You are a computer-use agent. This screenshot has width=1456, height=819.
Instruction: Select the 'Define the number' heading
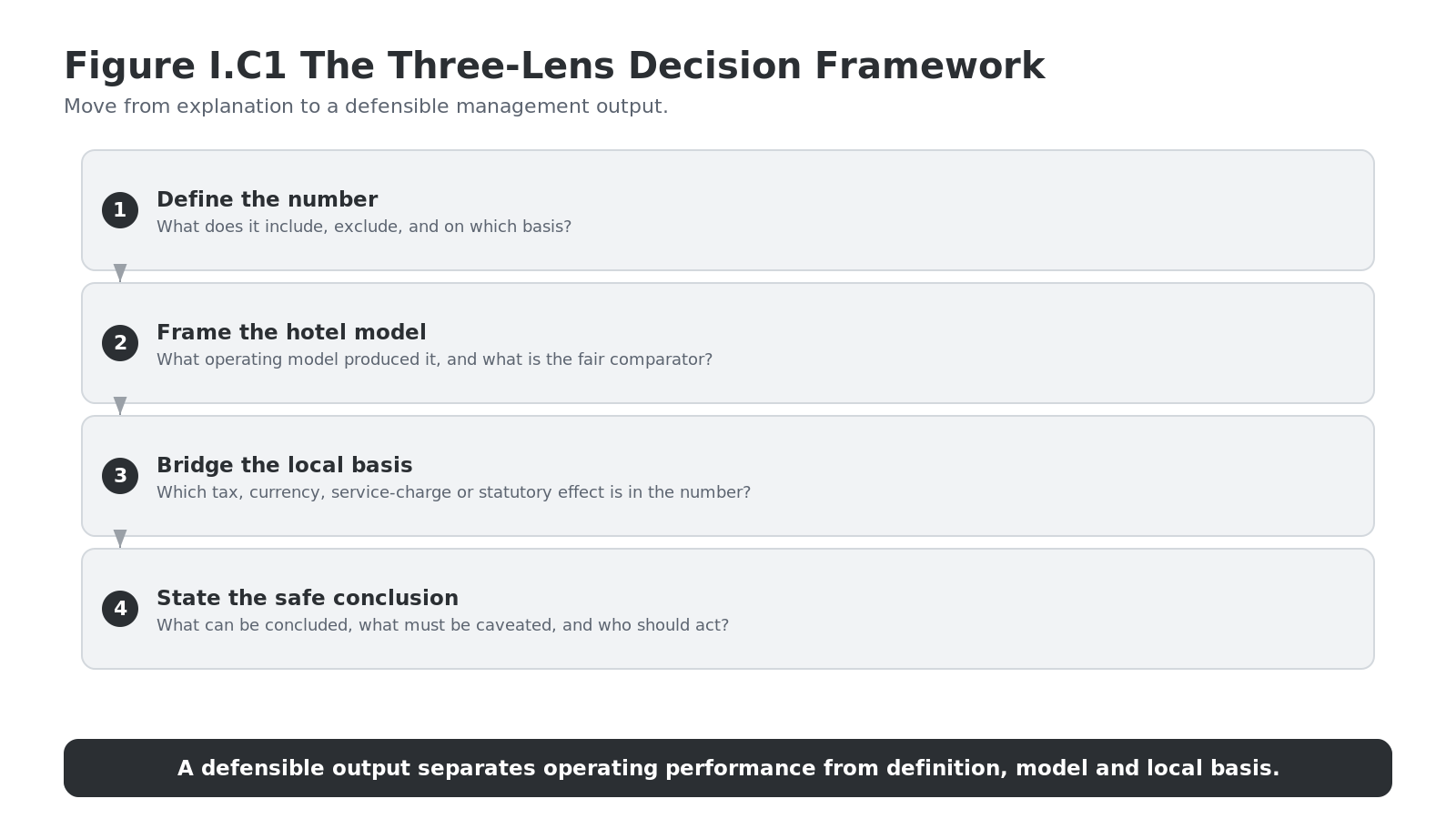point(267,199)
